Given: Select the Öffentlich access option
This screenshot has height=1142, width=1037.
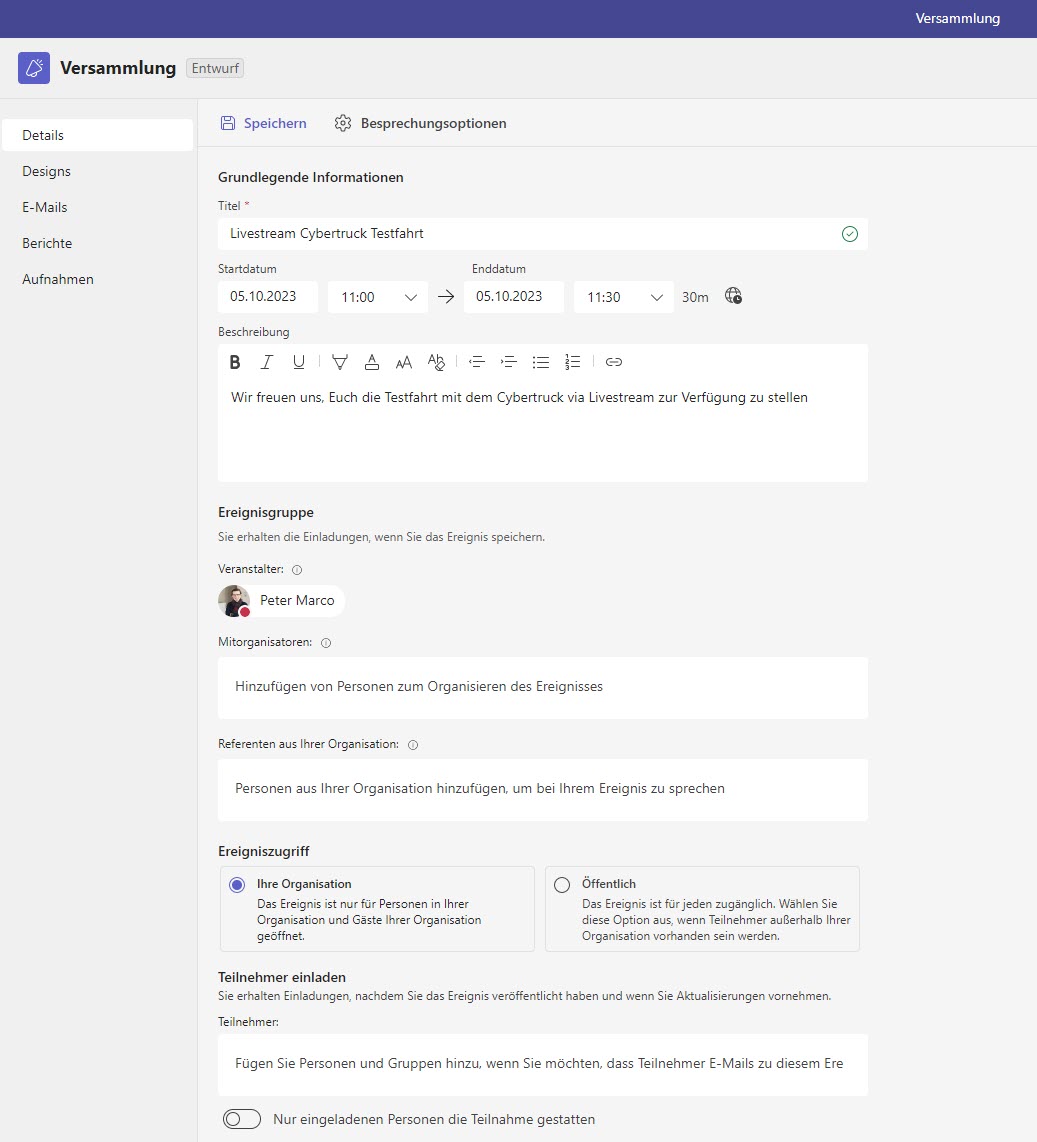Looking at the screenshot, I should (x=562, y=885).
